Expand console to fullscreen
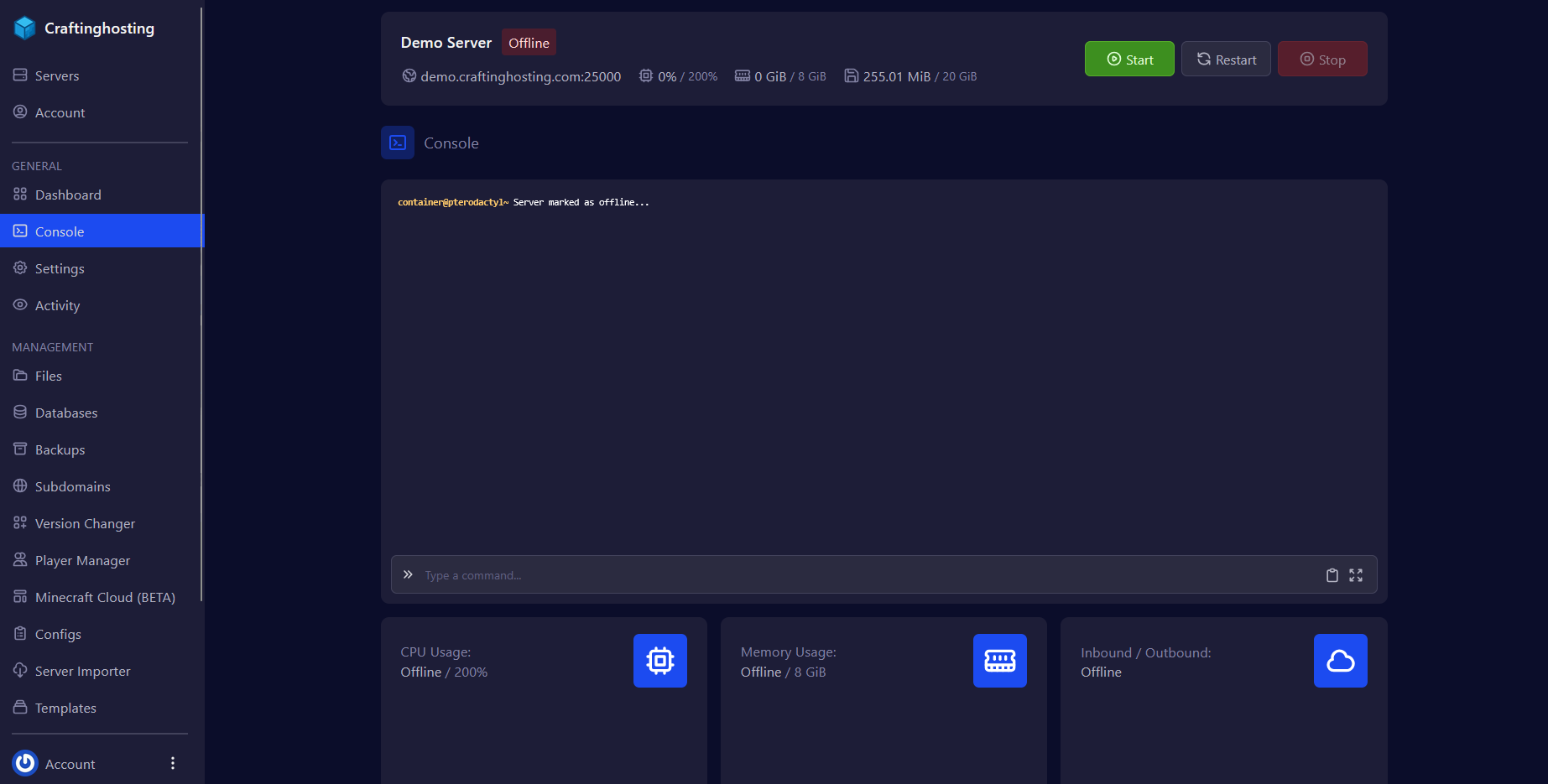The height and width of the screenshot is (784, 1548). coord(1356,575)
